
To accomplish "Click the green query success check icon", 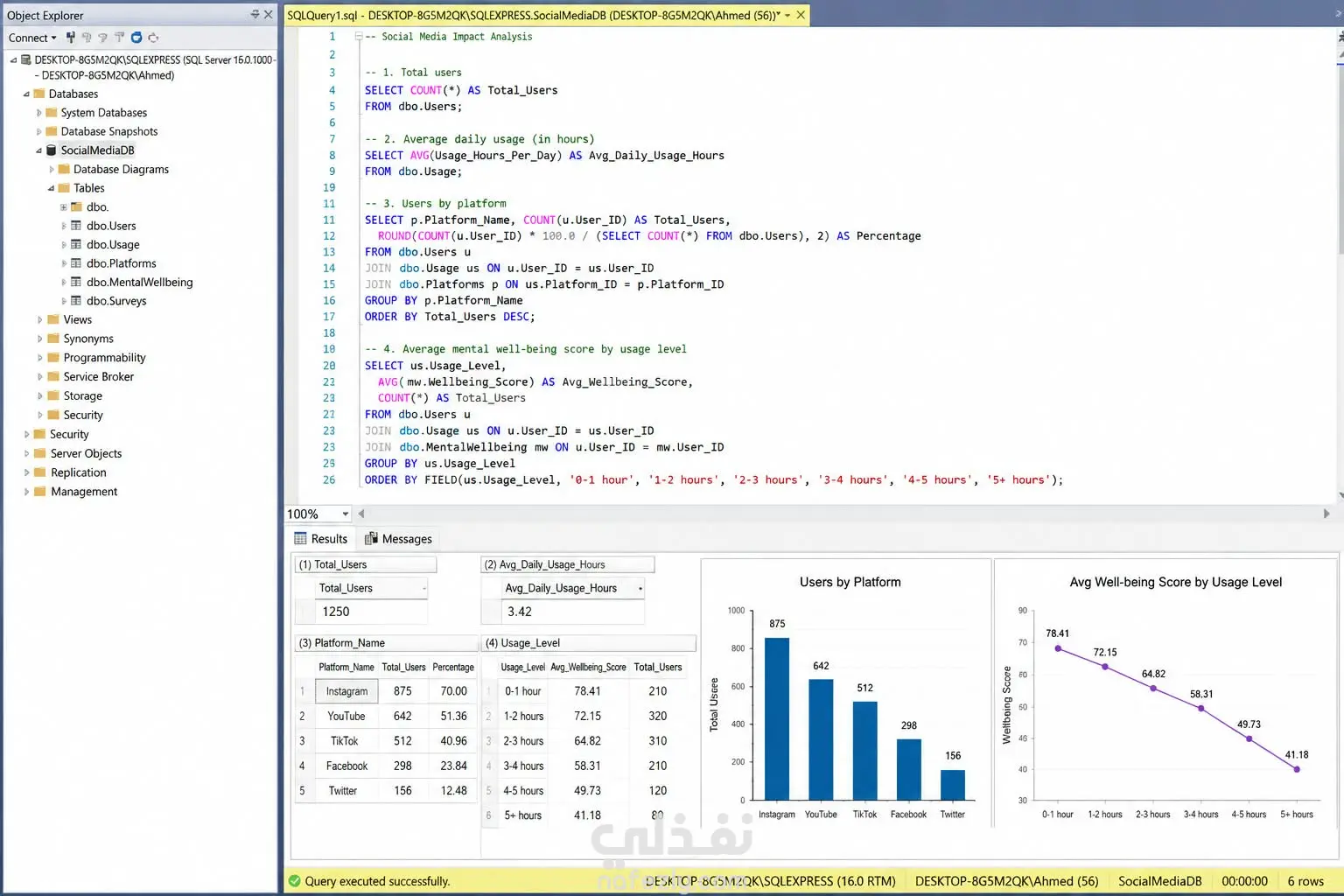I will pos(295,881).
